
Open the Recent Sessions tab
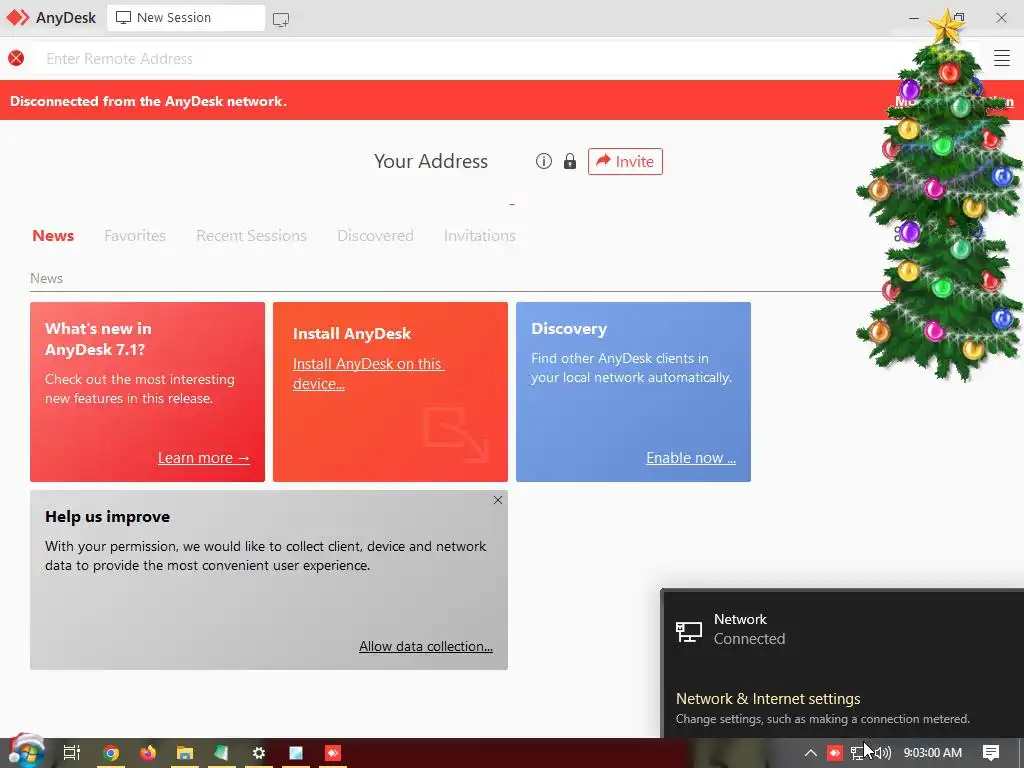[x=251, y=236]
